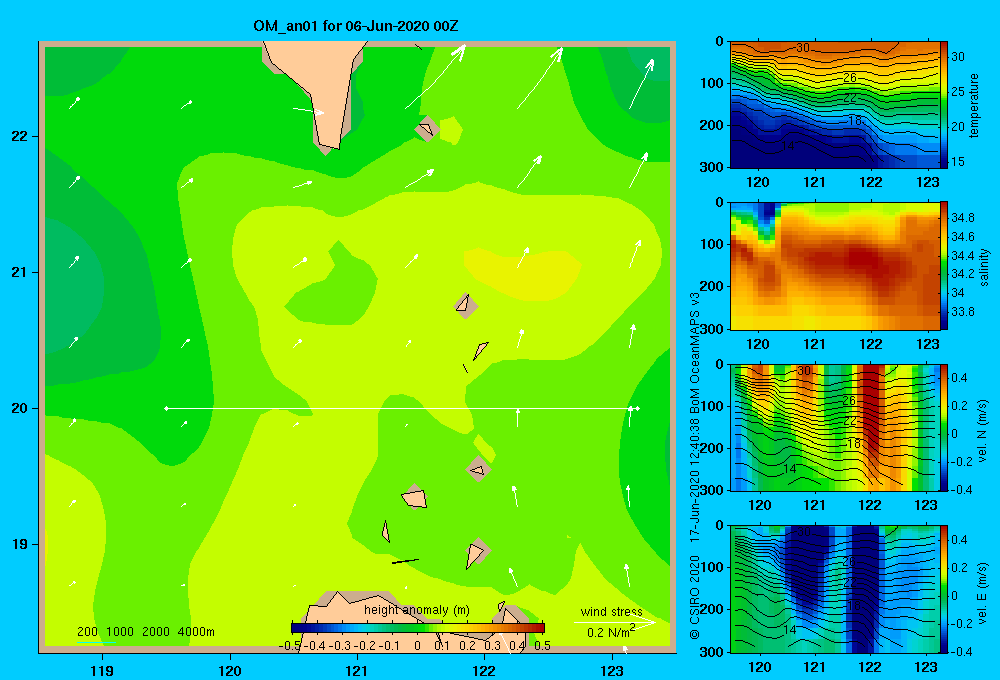The height and width of the screenshot is (680, 1000).
Task: Click main map latitude axis label 22
Action: pyautogui.click(x=19, y=136)
